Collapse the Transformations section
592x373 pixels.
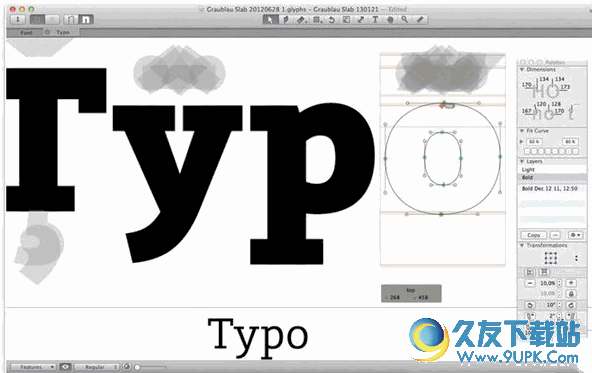pos(522,245)
